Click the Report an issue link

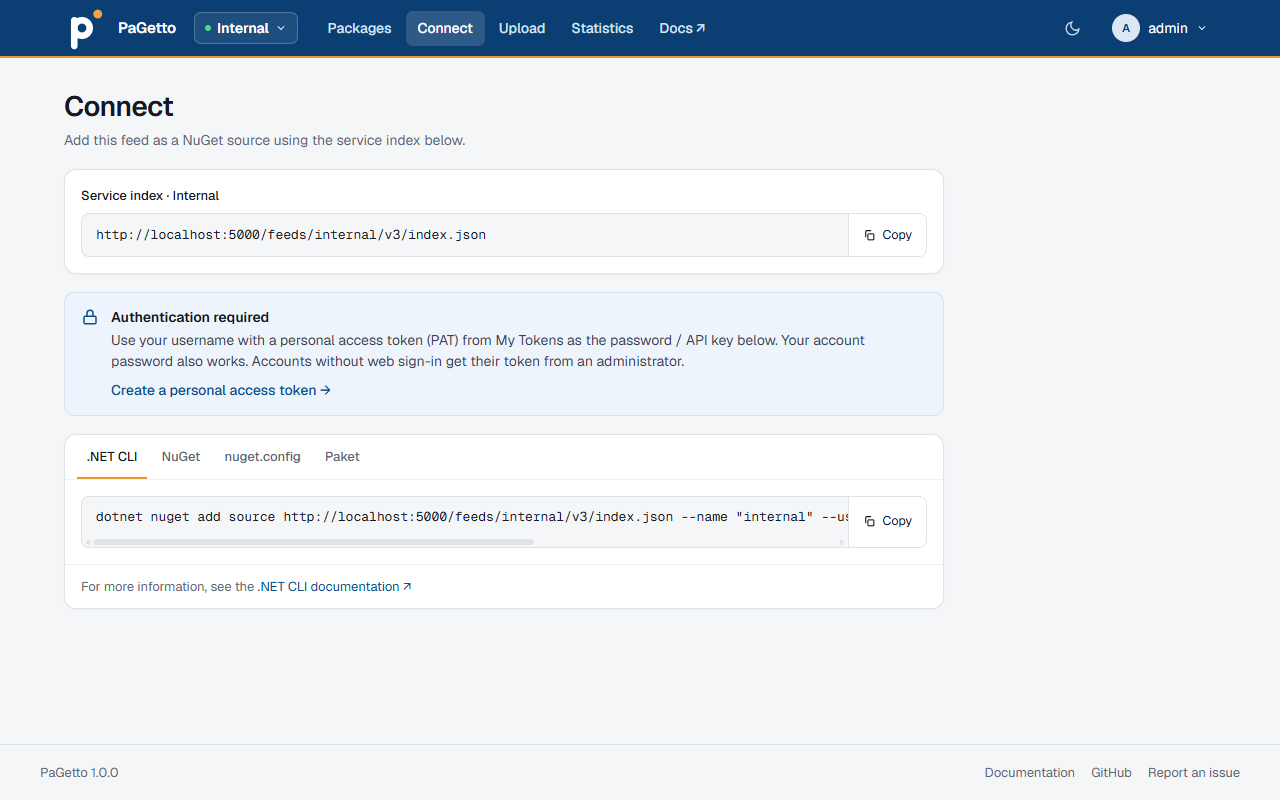[x=1194, y=773]
